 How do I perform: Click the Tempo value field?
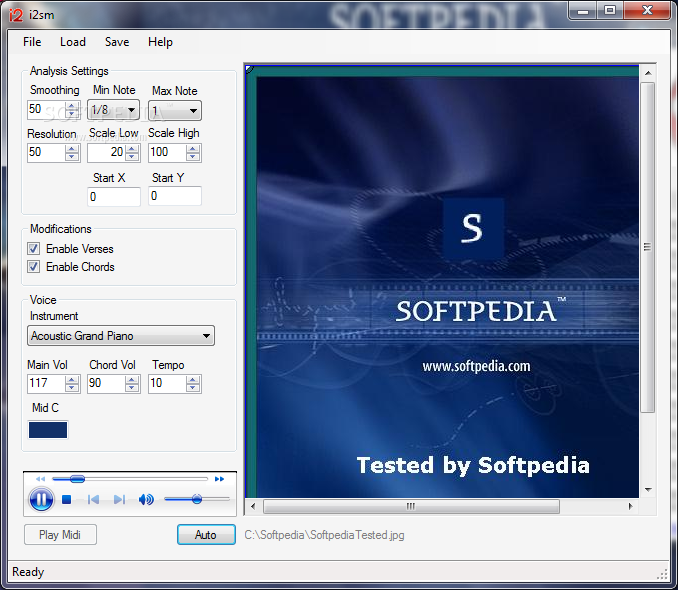(x=167, y=384)
